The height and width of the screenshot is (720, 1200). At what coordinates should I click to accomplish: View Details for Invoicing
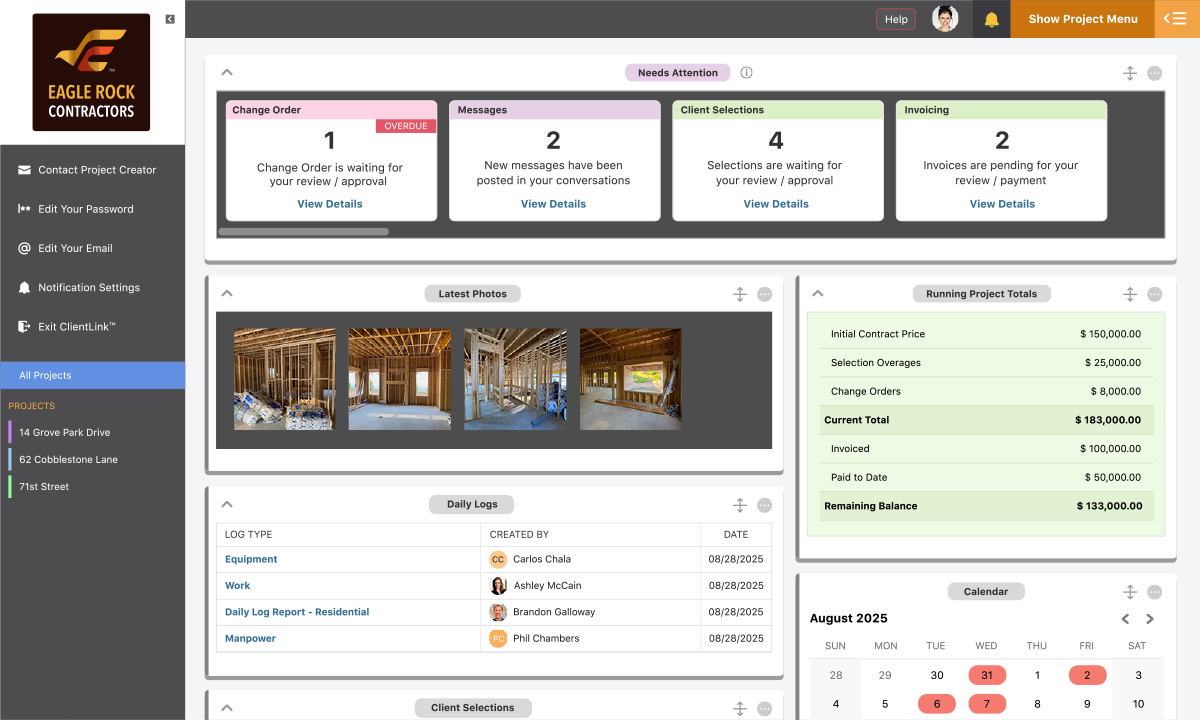[x=1002, y=204]
